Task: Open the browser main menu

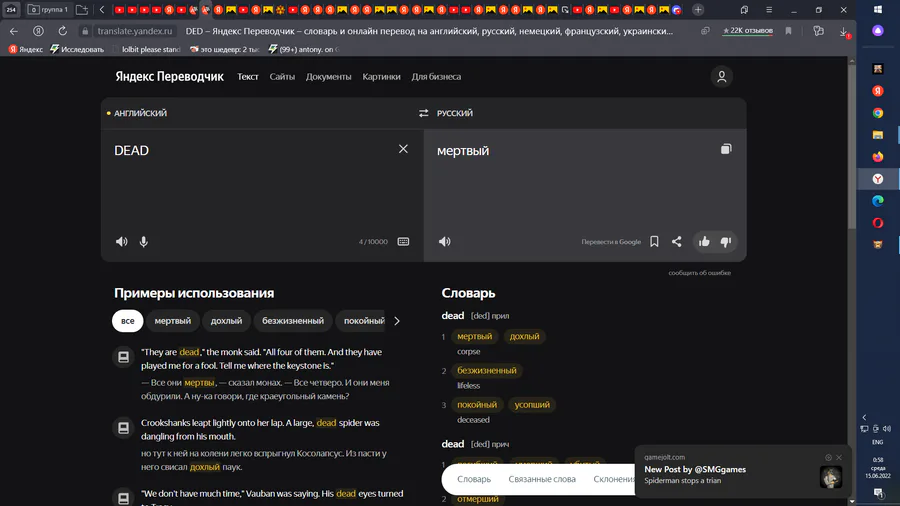Action: 769,10
